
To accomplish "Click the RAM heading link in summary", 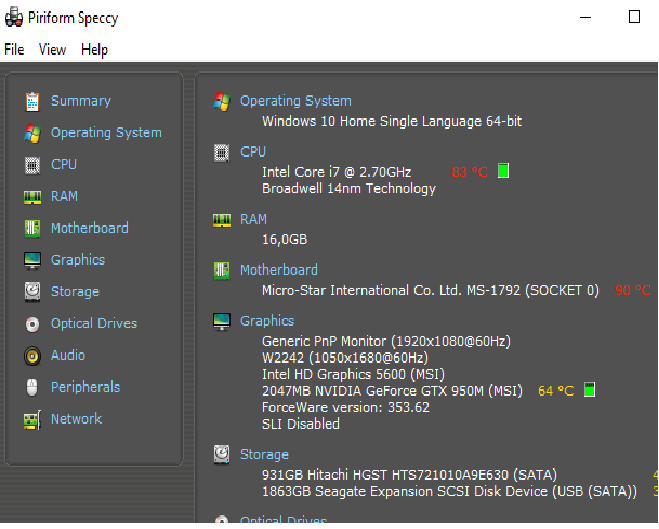I will click(x=253, y=219).
